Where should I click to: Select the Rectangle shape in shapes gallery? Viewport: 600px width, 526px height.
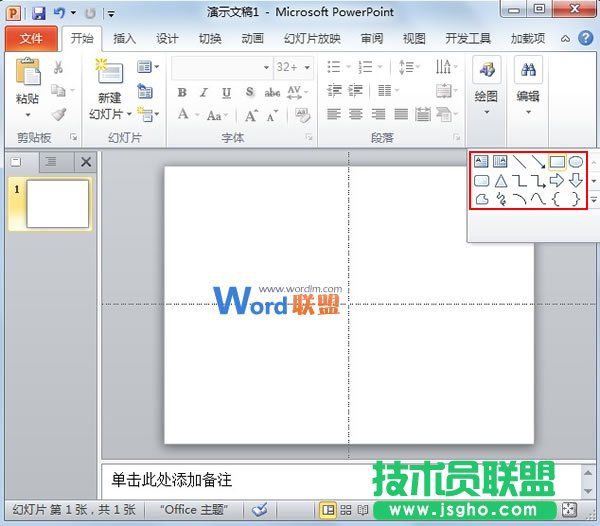tap(557, 161)
